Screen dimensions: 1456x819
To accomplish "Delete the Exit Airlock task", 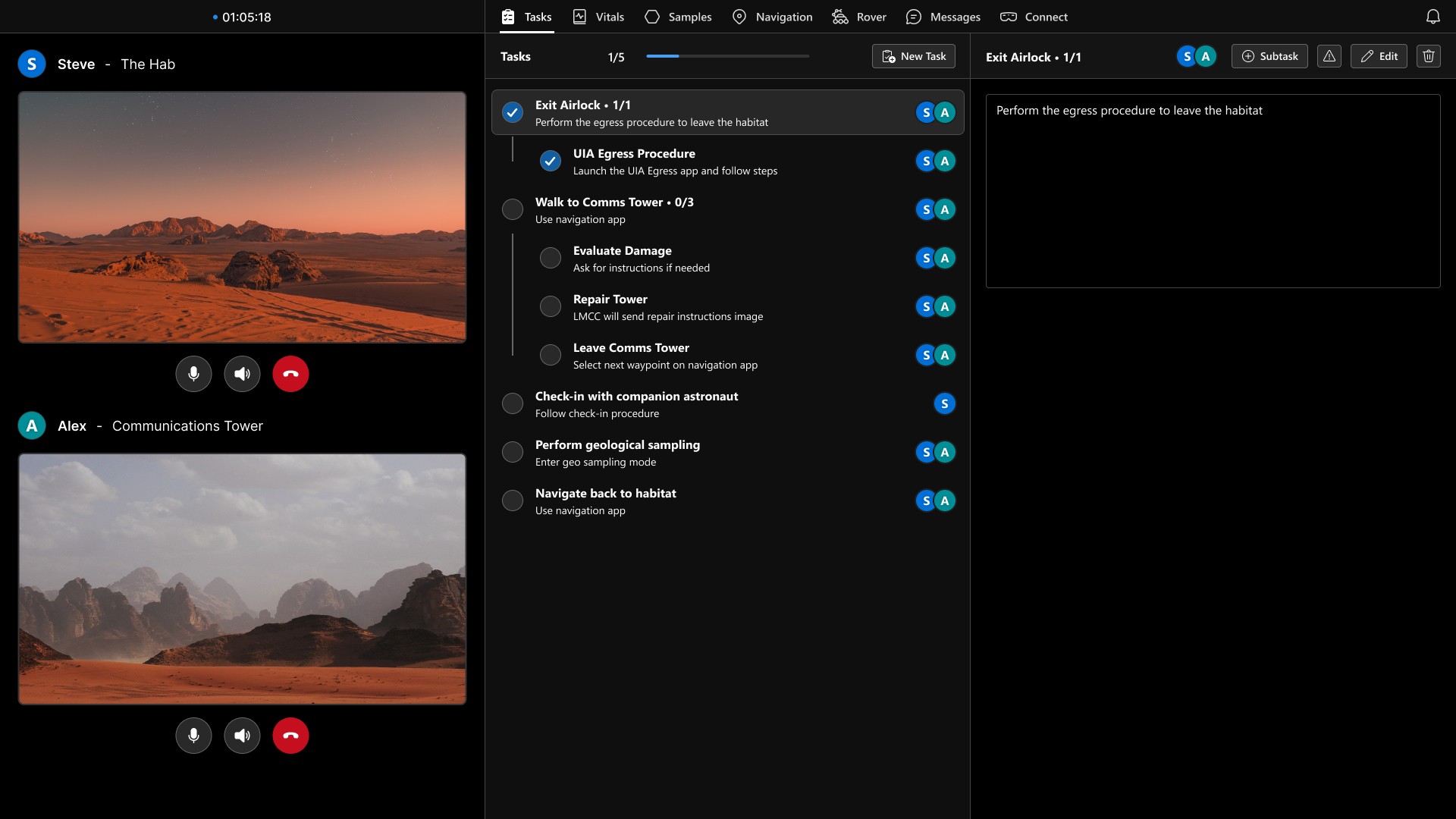I will [x=1428, y=56].
